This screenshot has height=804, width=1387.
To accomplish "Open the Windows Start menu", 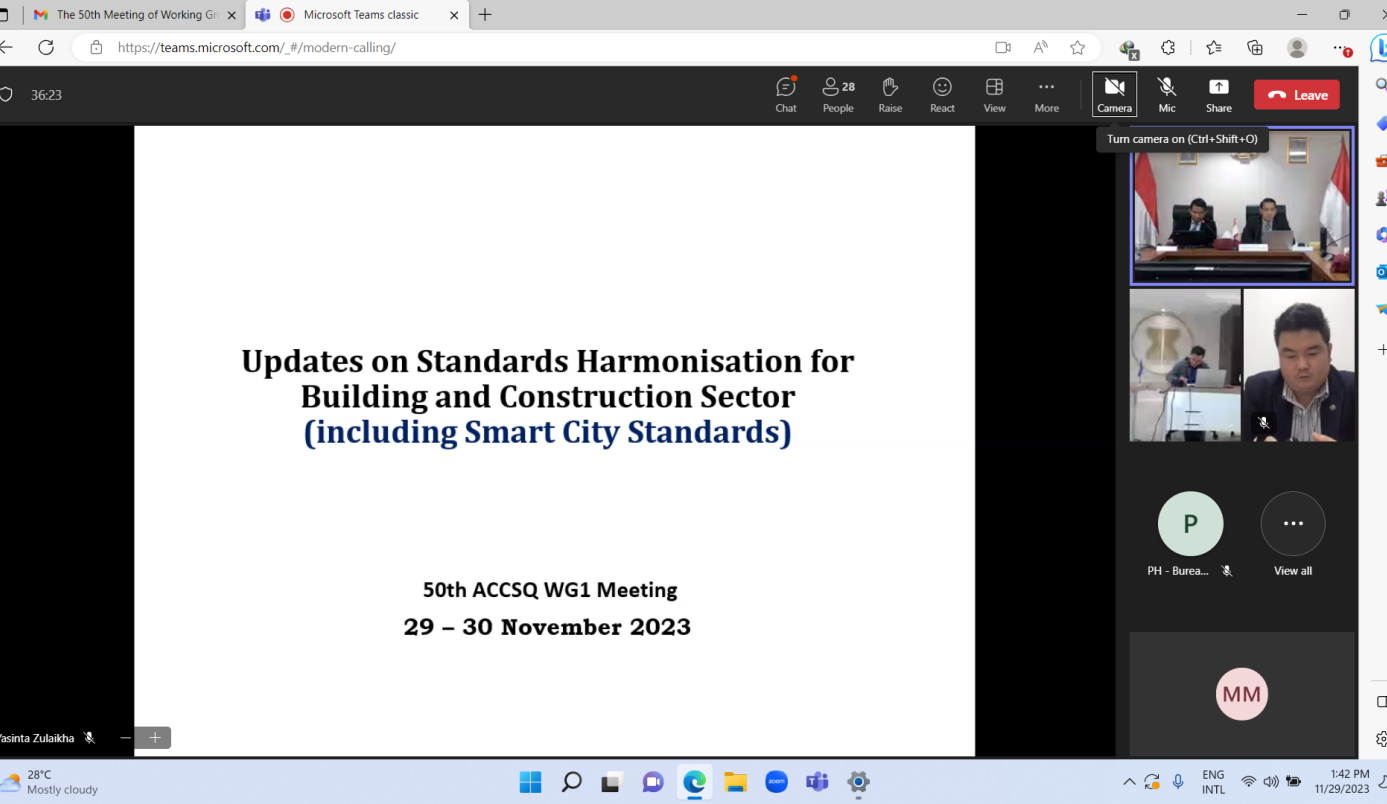I will pos(530,782).
